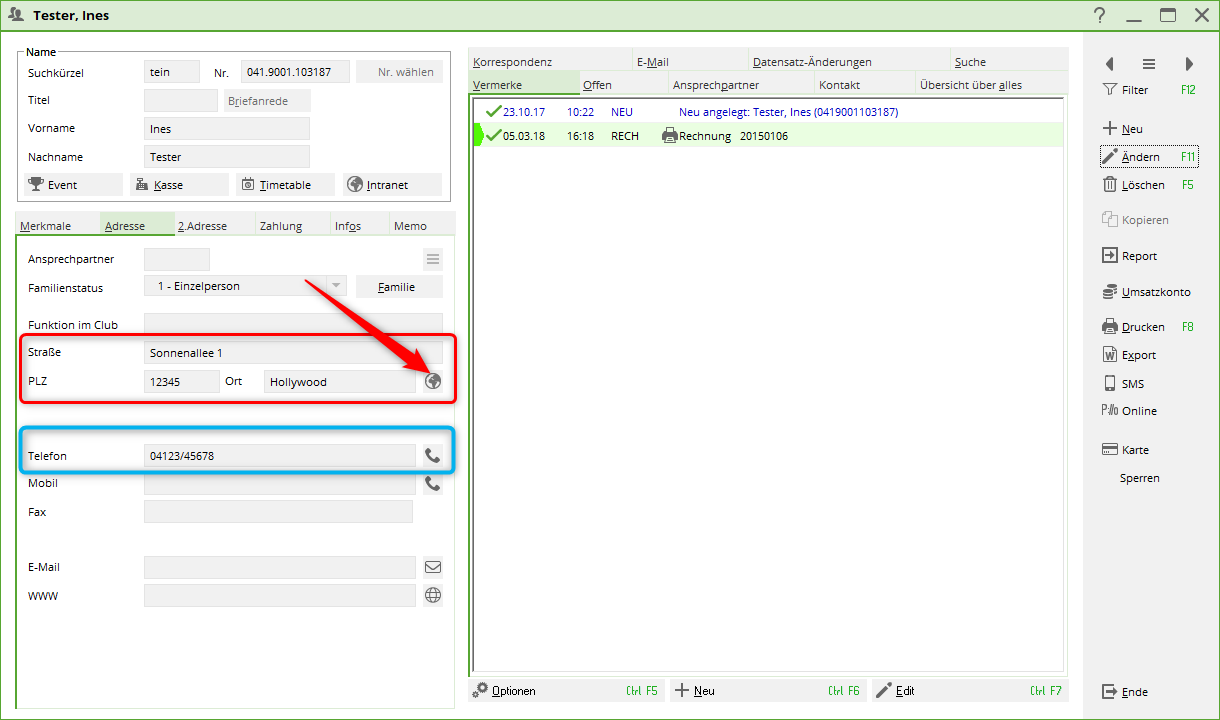The image size is (1220, 720).
Task: Open help question mark in title bar
Action: (x=1099, y=15)
